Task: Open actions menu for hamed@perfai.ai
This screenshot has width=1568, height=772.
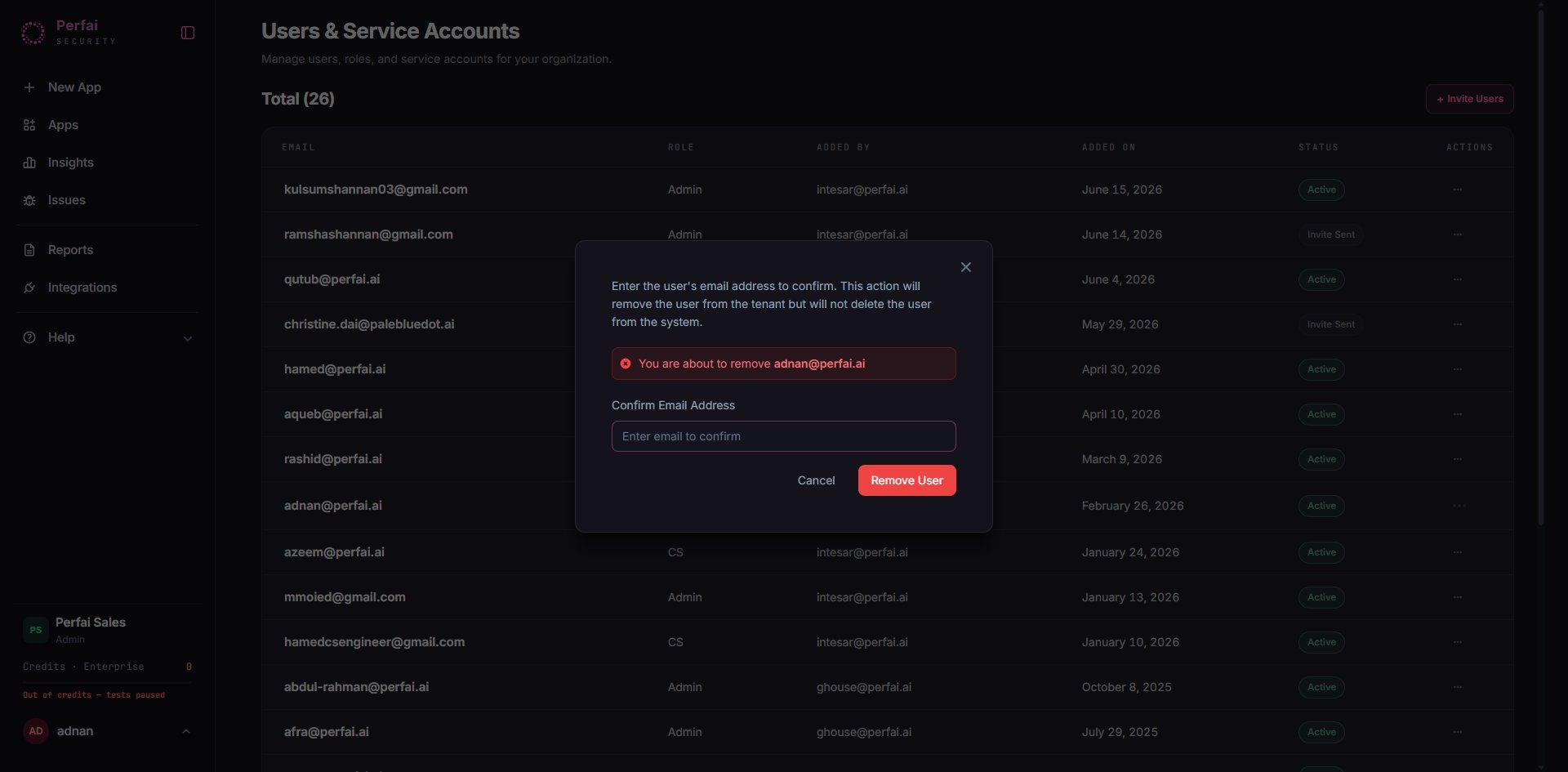Action: click(1457, 369)
